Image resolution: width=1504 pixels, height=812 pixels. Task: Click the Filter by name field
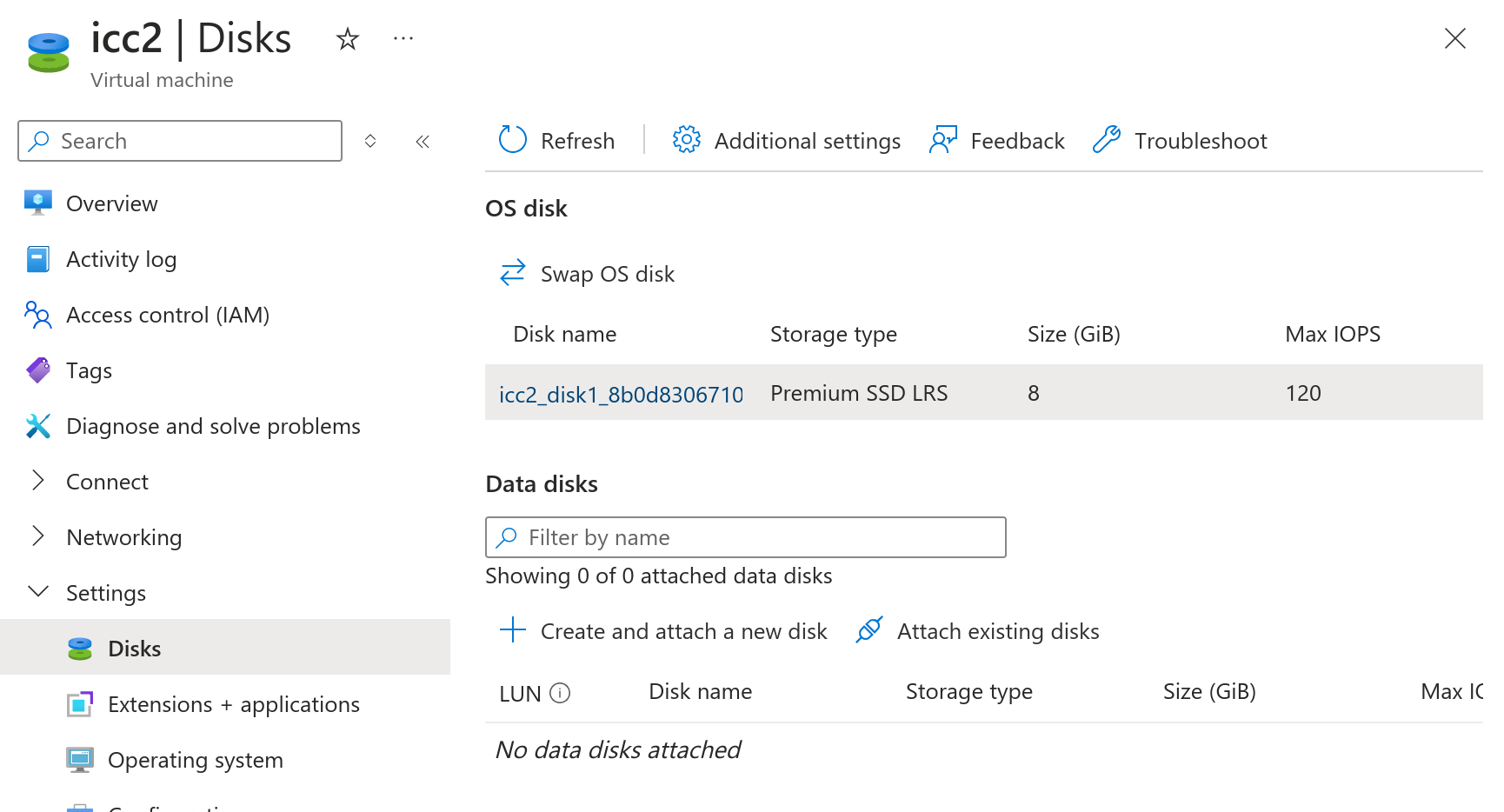coord(746,537)
